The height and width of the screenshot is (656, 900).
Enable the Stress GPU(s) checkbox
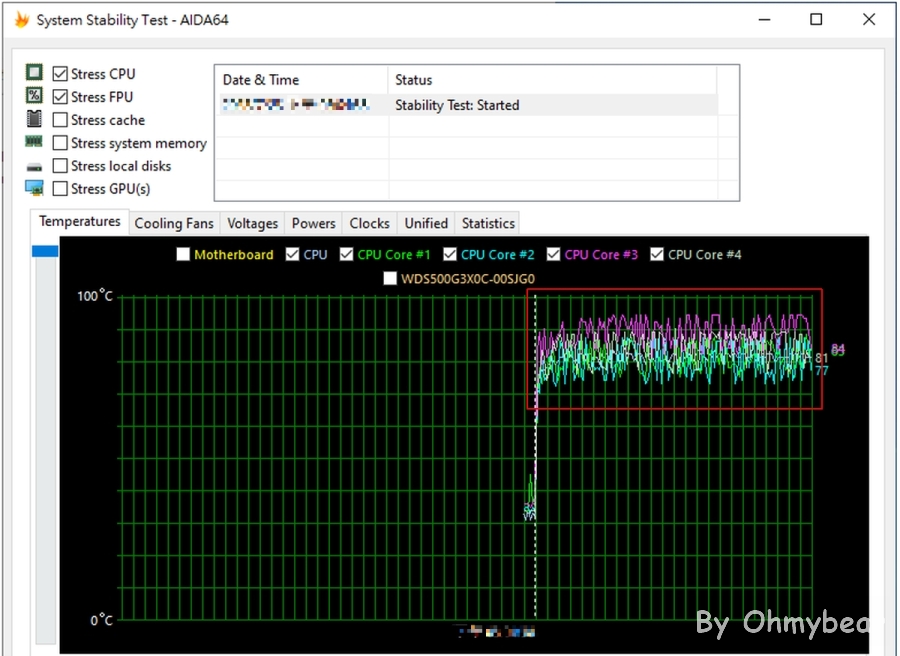coord(60,188)
